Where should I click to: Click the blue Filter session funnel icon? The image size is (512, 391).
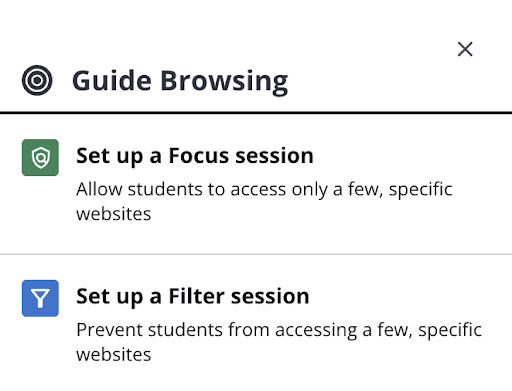(40, 298)
